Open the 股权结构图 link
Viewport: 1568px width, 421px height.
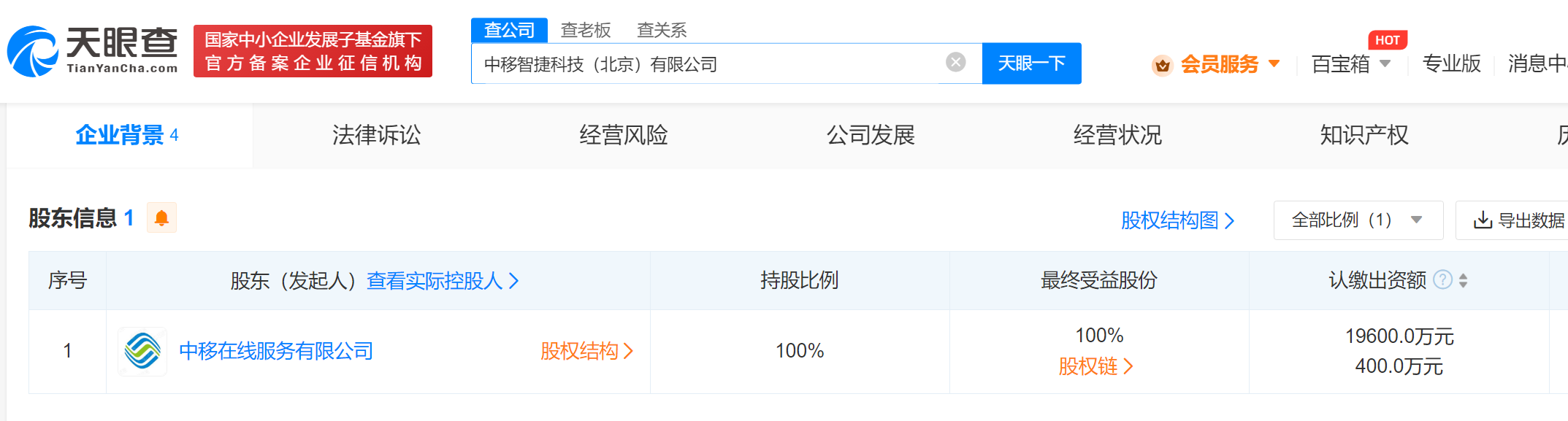pyautogui.click(x=1177, y=220)
